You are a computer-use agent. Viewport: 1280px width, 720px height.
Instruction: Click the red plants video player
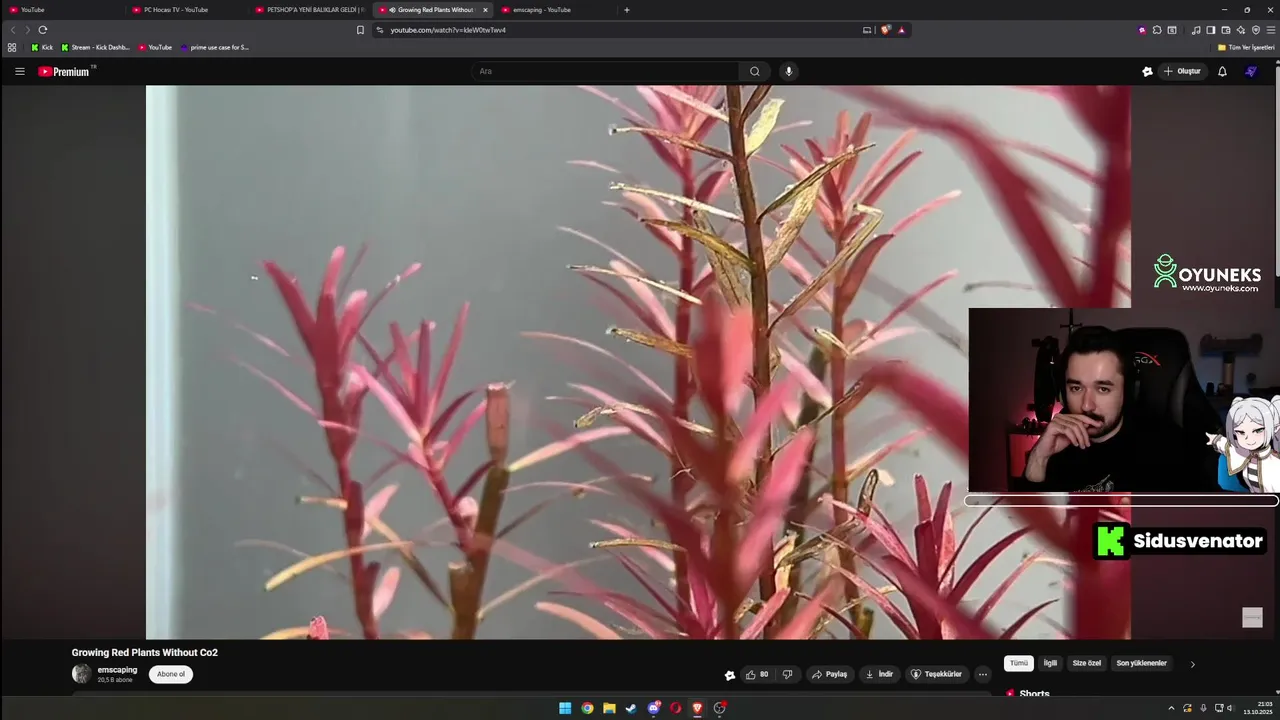point(638,362)
